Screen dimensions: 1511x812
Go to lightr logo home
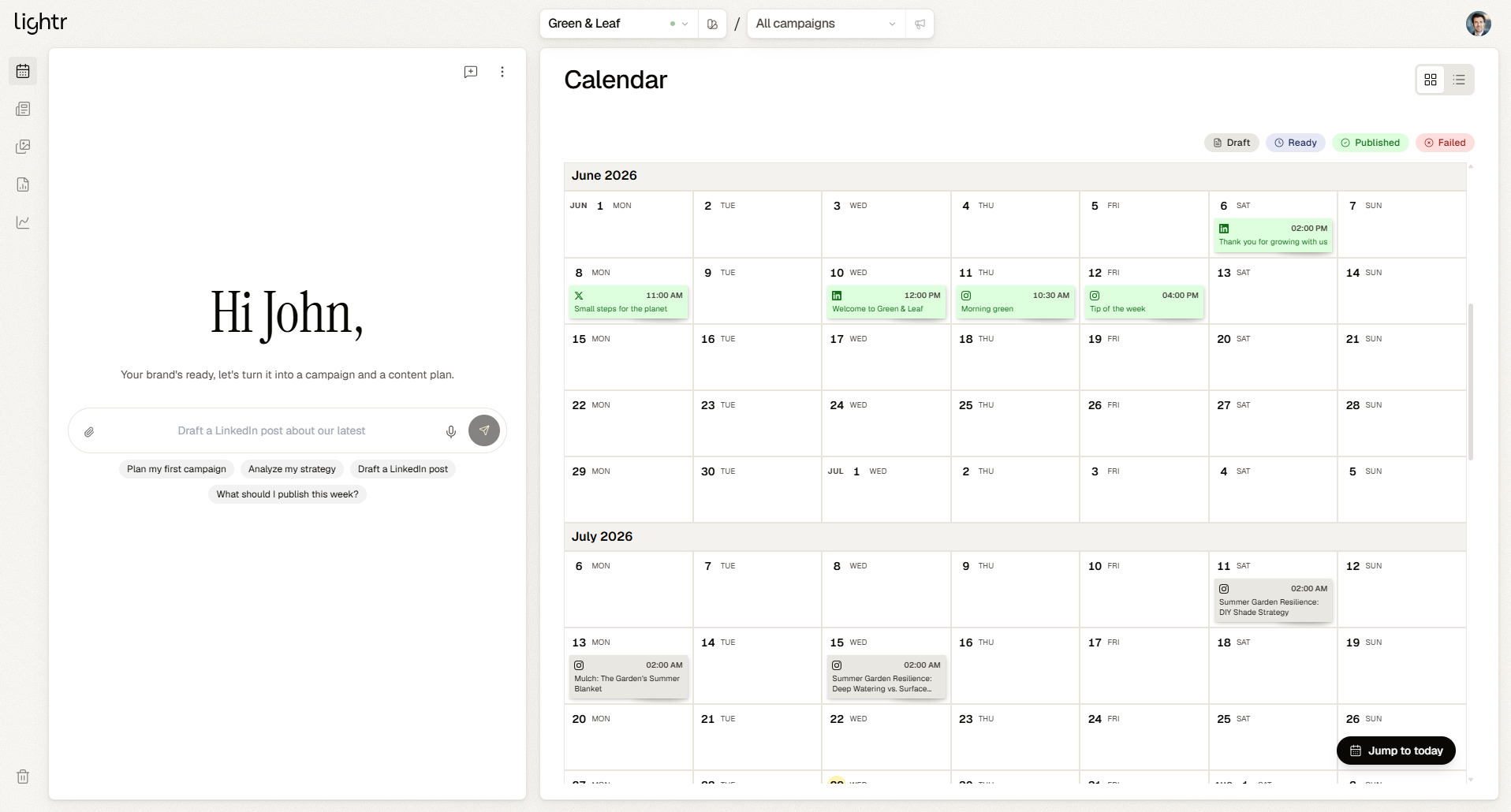(40, 23)
